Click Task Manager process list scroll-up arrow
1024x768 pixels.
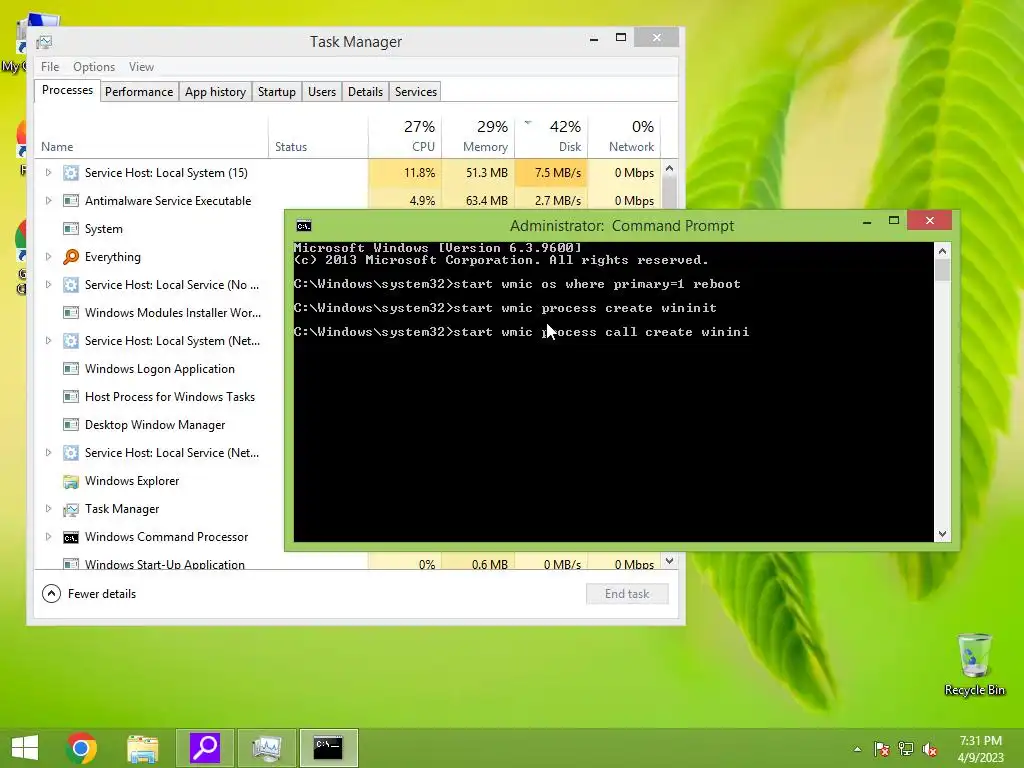click(669, 168)
